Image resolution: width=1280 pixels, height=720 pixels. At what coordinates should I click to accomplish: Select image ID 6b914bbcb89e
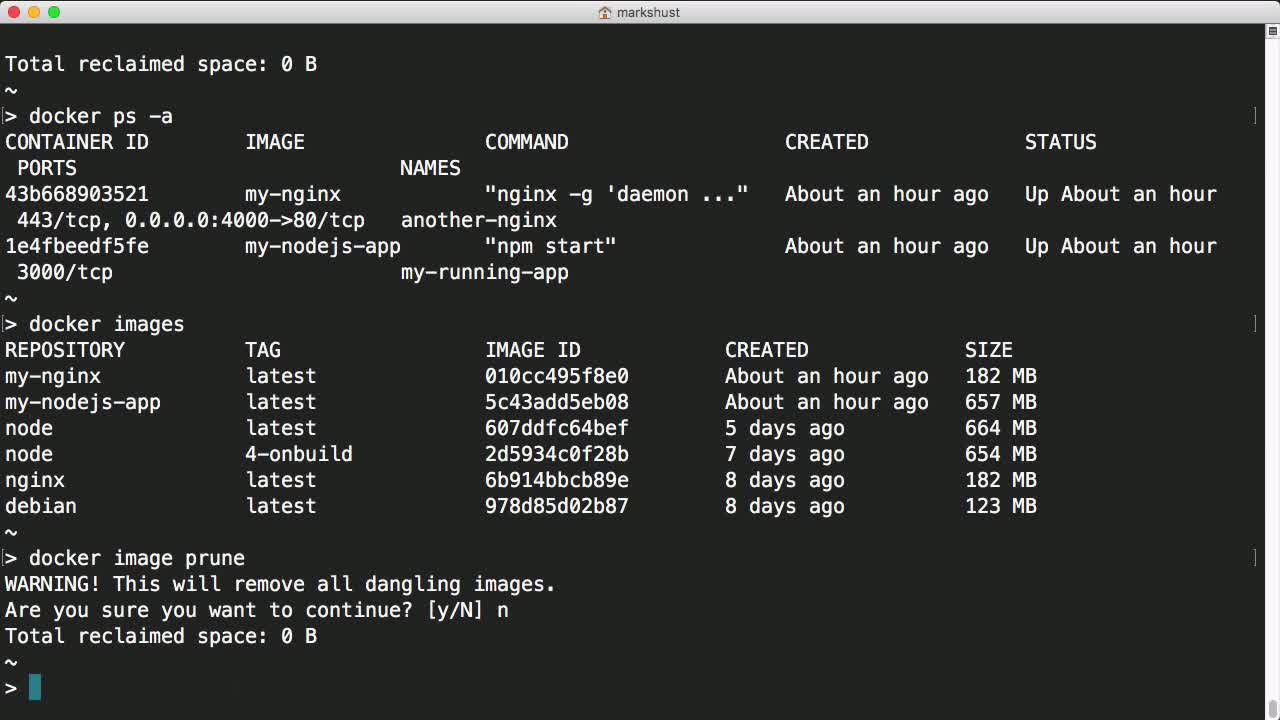pyautogui.click(x=557, y=480)
